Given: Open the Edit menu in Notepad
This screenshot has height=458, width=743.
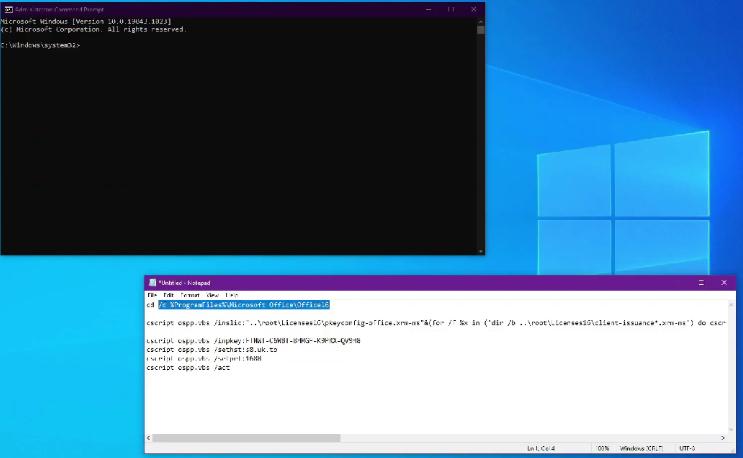Looking at the screenshot, I should tap(168, 295).
